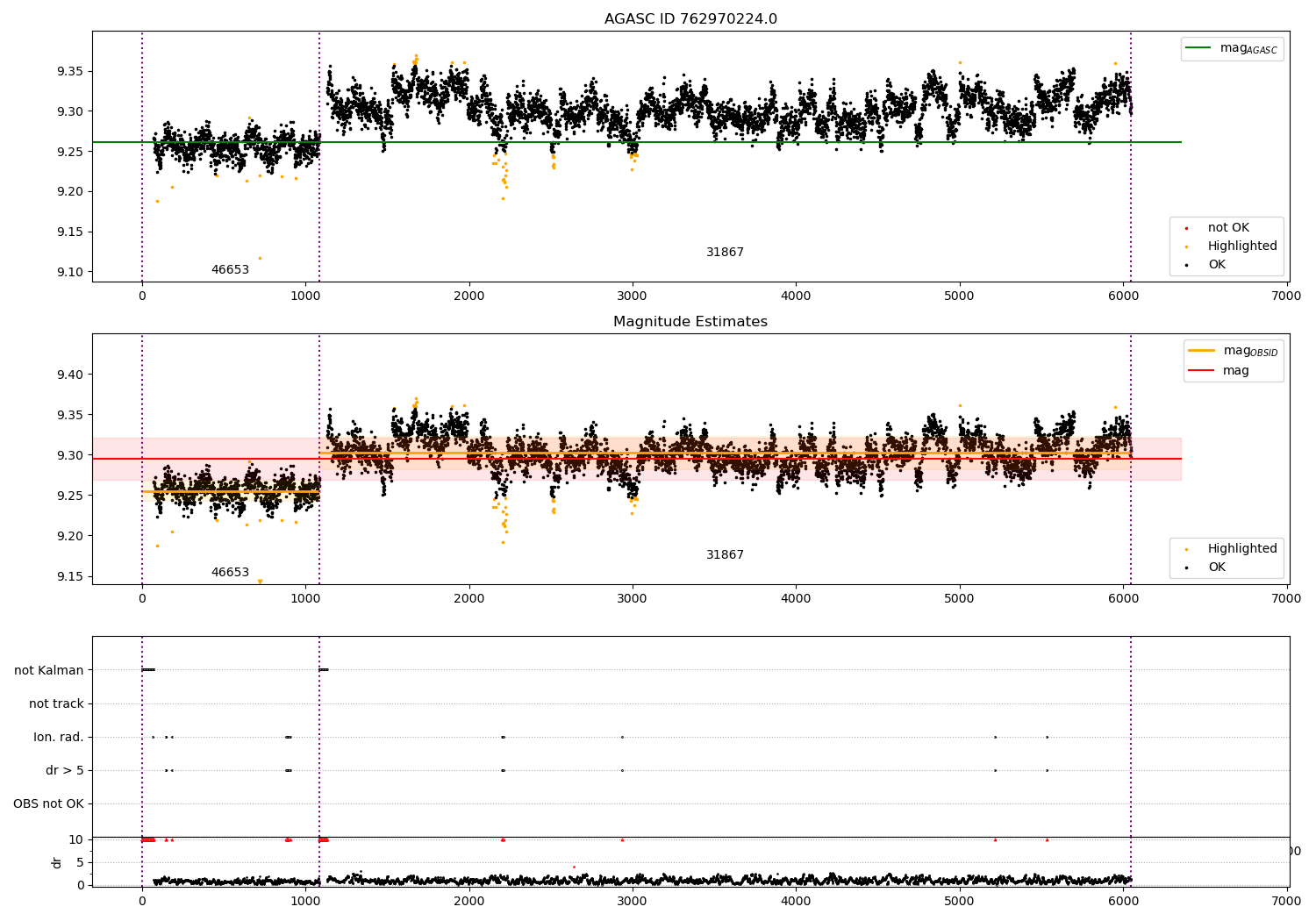Click the green mag AGASC legend line
This screenshot has height=921, width=1316.
(1198, 48)
